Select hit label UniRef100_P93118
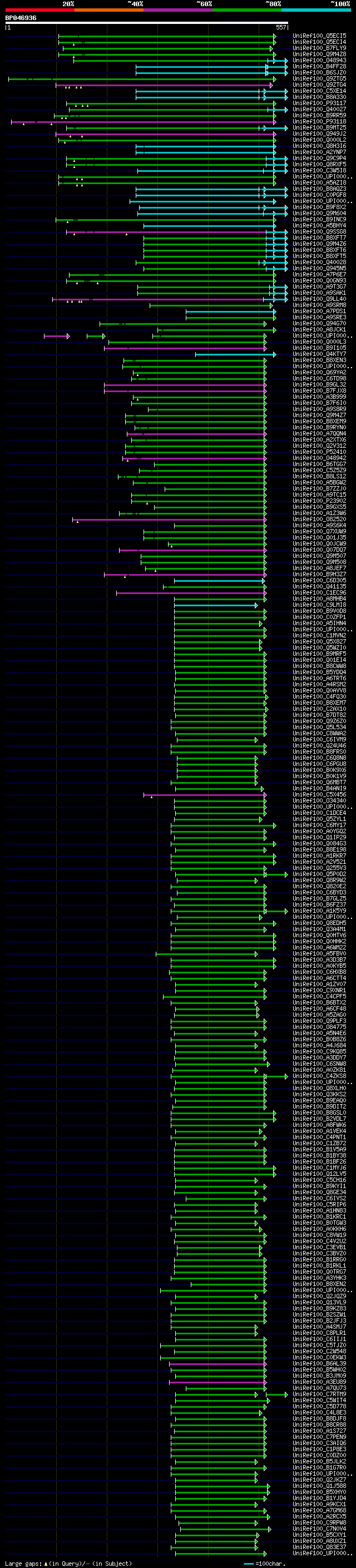 pos(319,122)
